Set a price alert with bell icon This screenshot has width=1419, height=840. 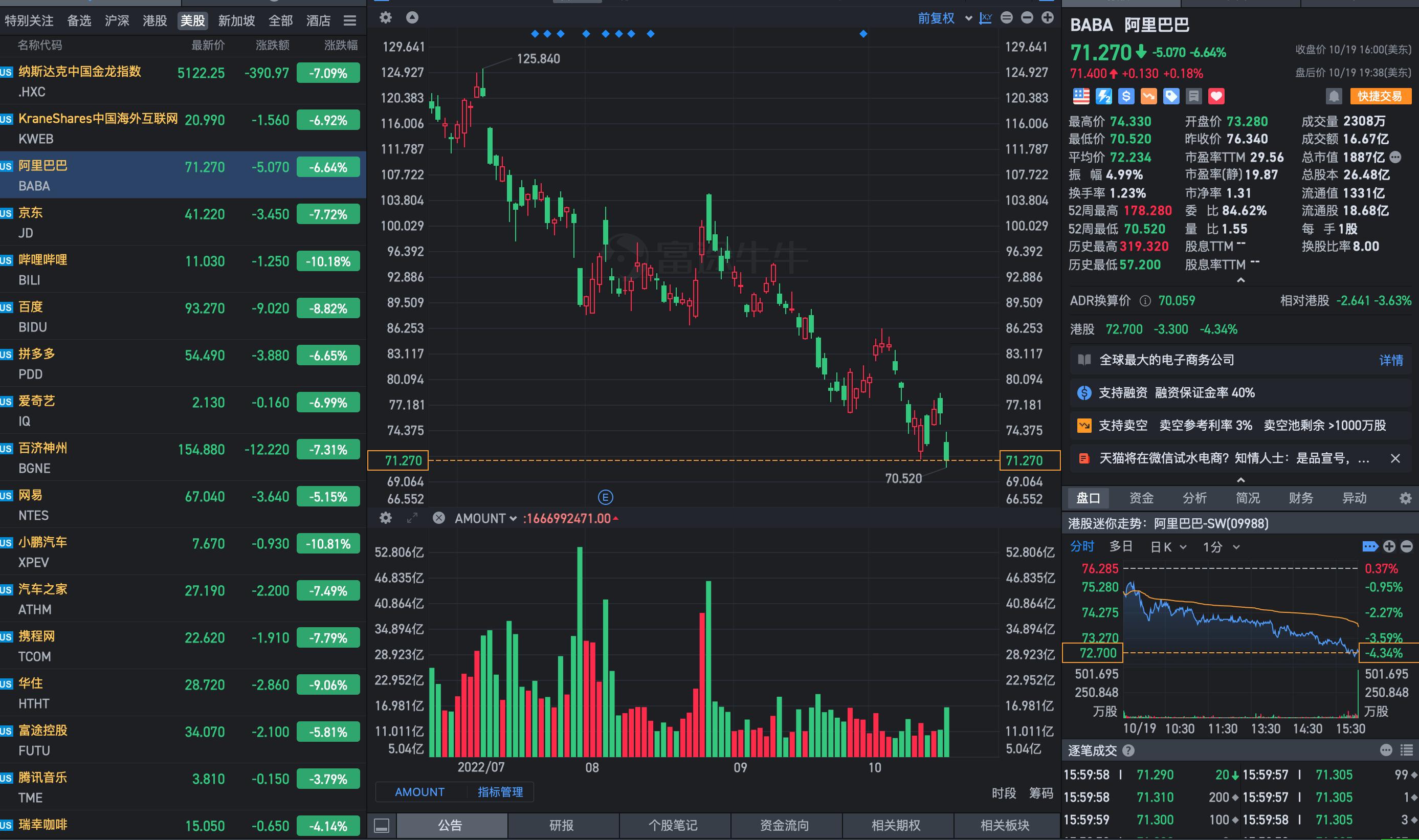[1334, 96]
